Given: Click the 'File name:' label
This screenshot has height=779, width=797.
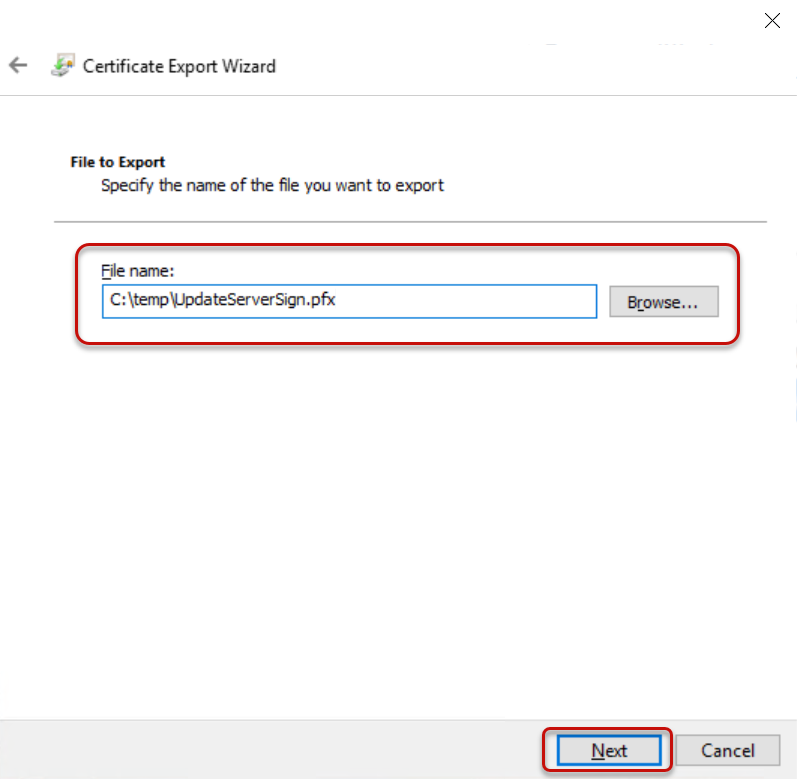Looking at the screenshot, I should click(137, 271).
